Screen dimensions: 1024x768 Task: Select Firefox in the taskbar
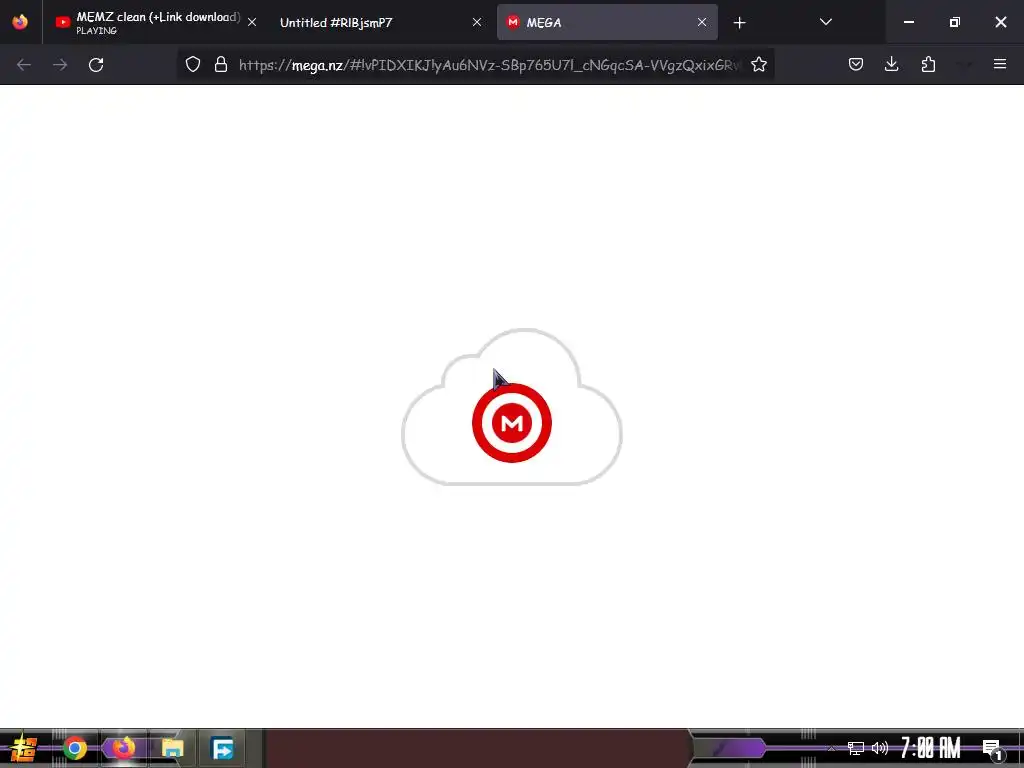[x=123, y=748]
